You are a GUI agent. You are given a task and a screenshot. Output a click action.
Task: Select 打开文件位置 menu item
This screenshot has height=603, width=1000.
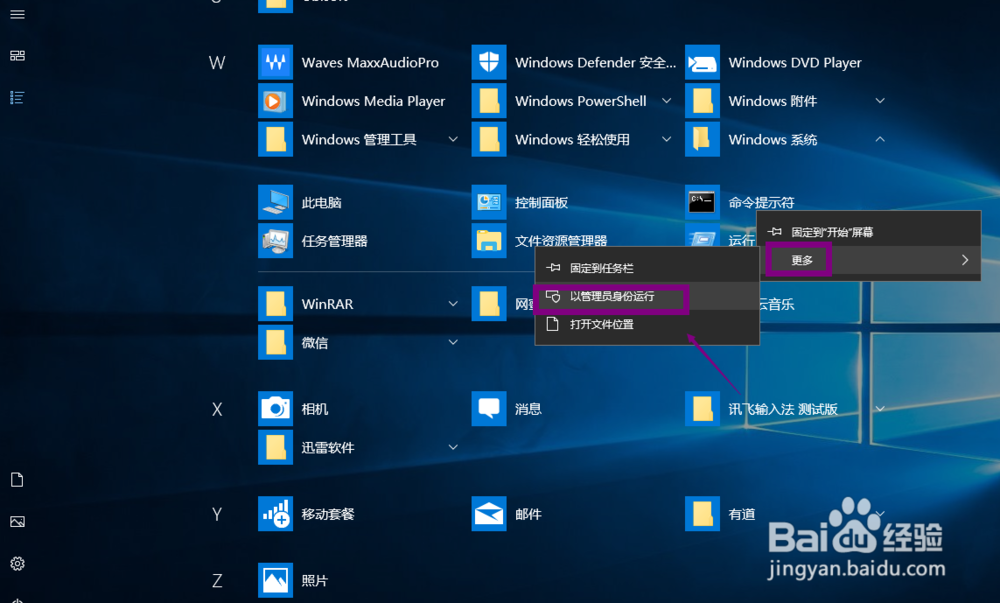pyautogui.click(x=647, y=324)
